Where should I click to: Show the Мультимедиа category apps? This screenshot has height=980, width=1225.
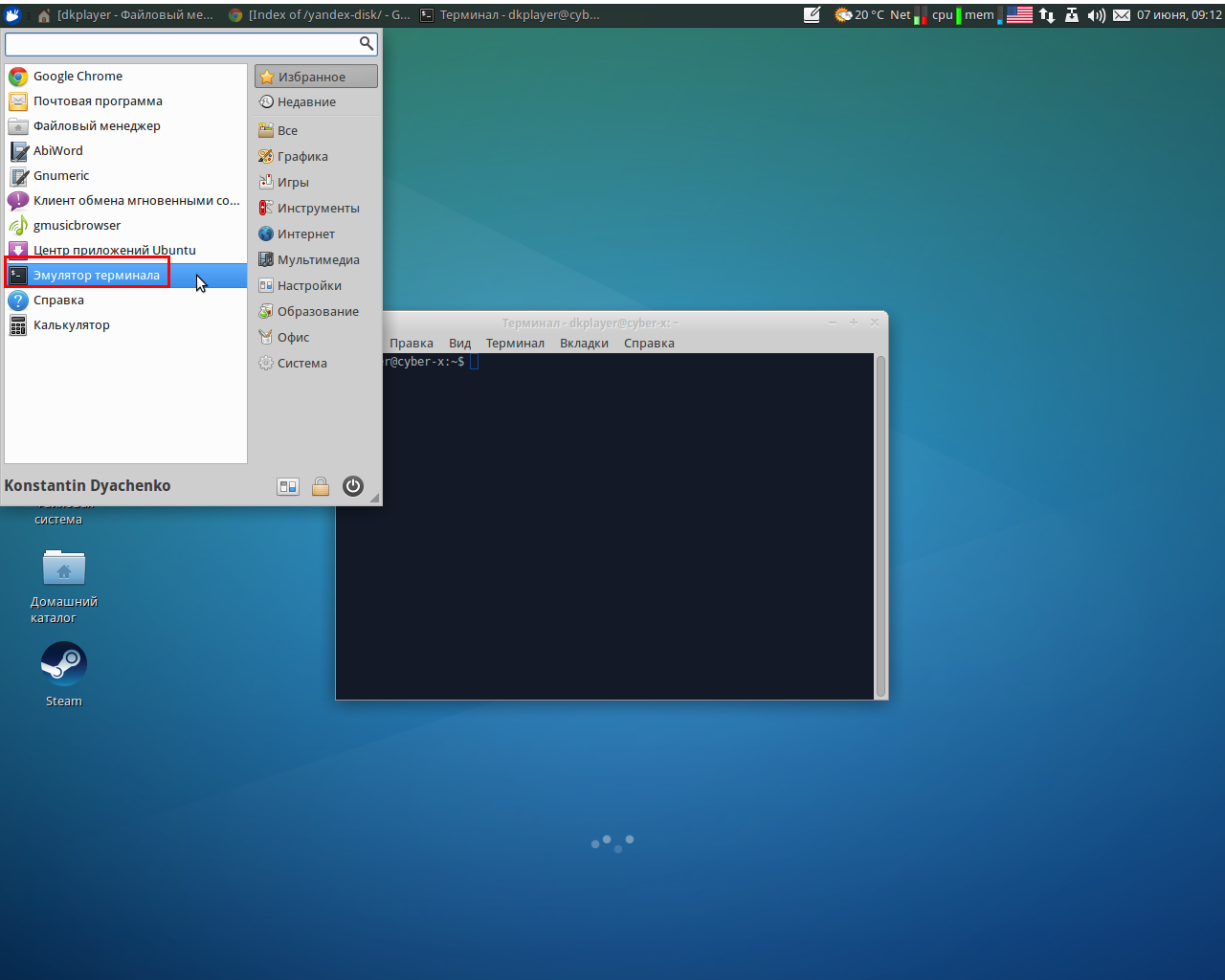[318, 260]
